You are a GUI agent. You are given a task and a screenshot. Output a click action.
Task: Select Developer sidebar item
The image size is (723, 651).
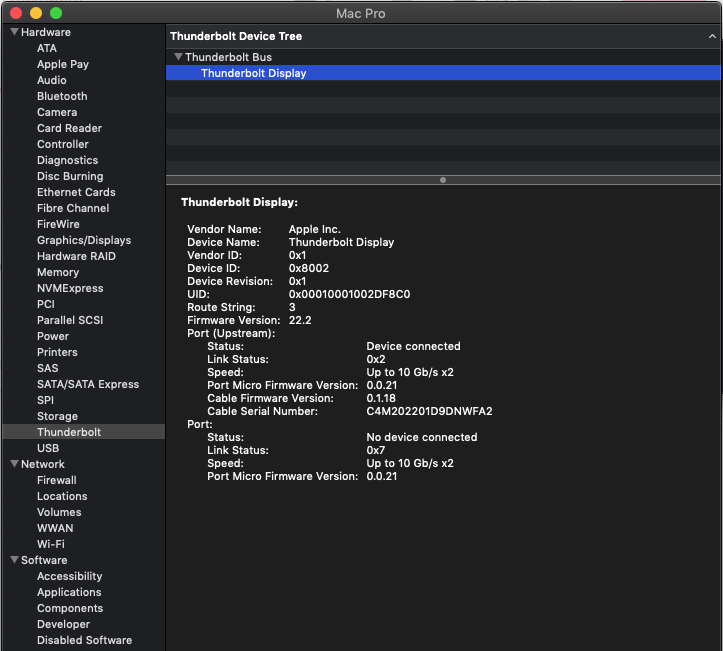64,624
